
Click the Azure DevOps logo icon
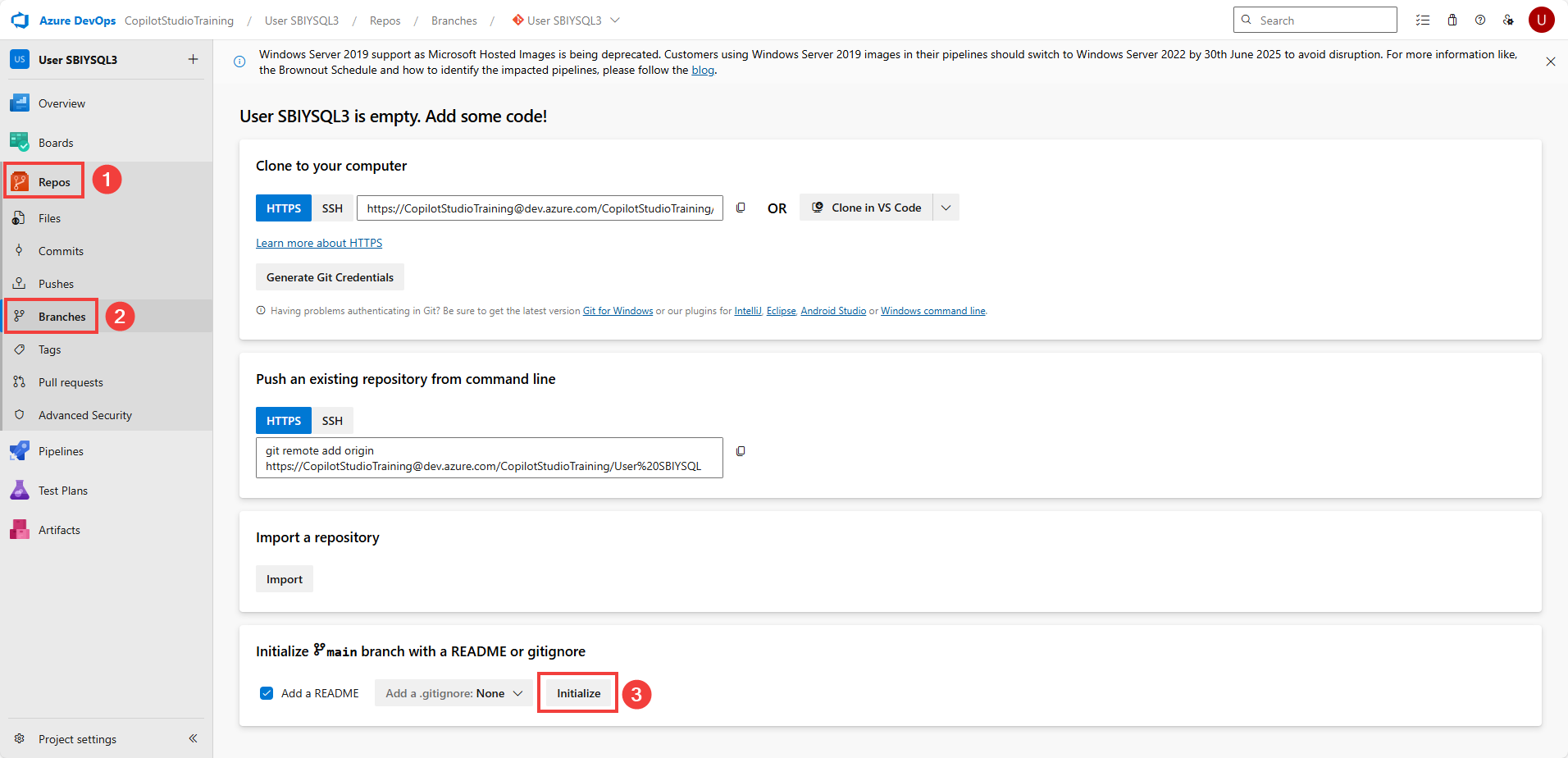pyautogui.click(x=20, y=21)
